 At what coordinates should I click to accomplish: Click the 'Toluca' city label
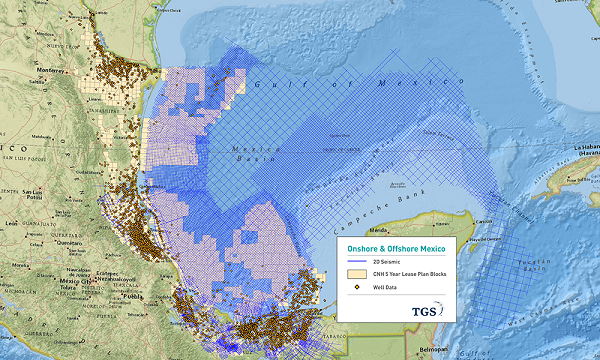click(x=67, y=287)
